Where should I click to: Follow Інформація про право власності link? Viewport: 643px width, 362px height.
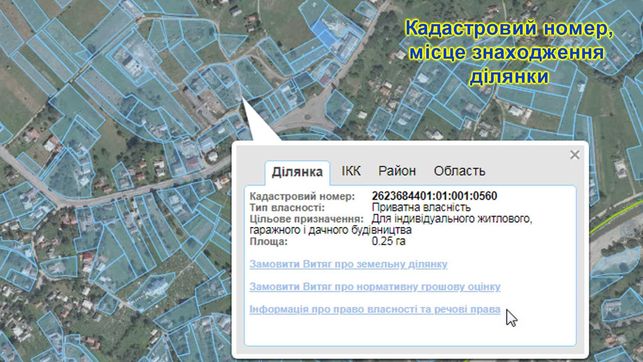point(375,309)
